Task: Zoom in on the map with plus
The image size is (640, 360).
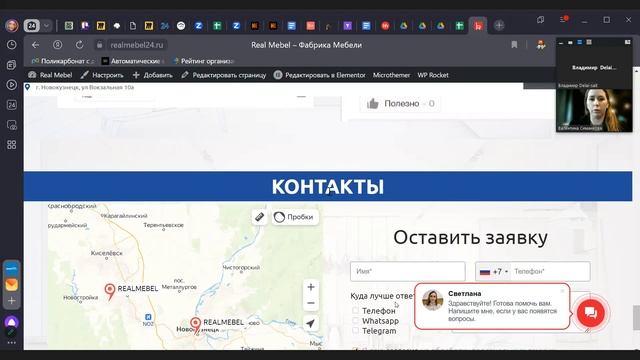Action: pos(311,287)
